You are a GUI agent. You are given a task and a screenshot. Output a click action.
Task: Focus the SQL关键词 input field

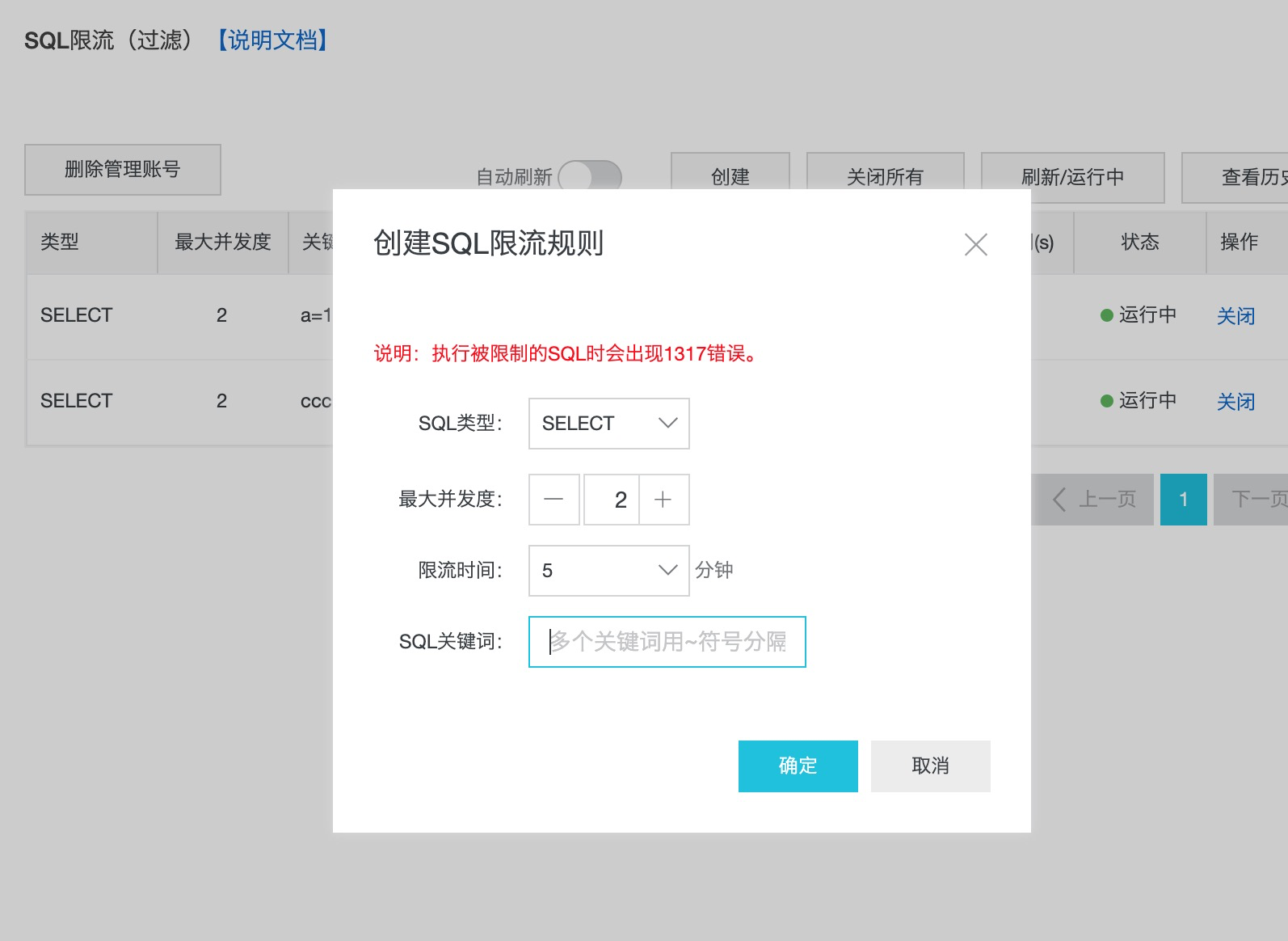[x=667, y=642]
